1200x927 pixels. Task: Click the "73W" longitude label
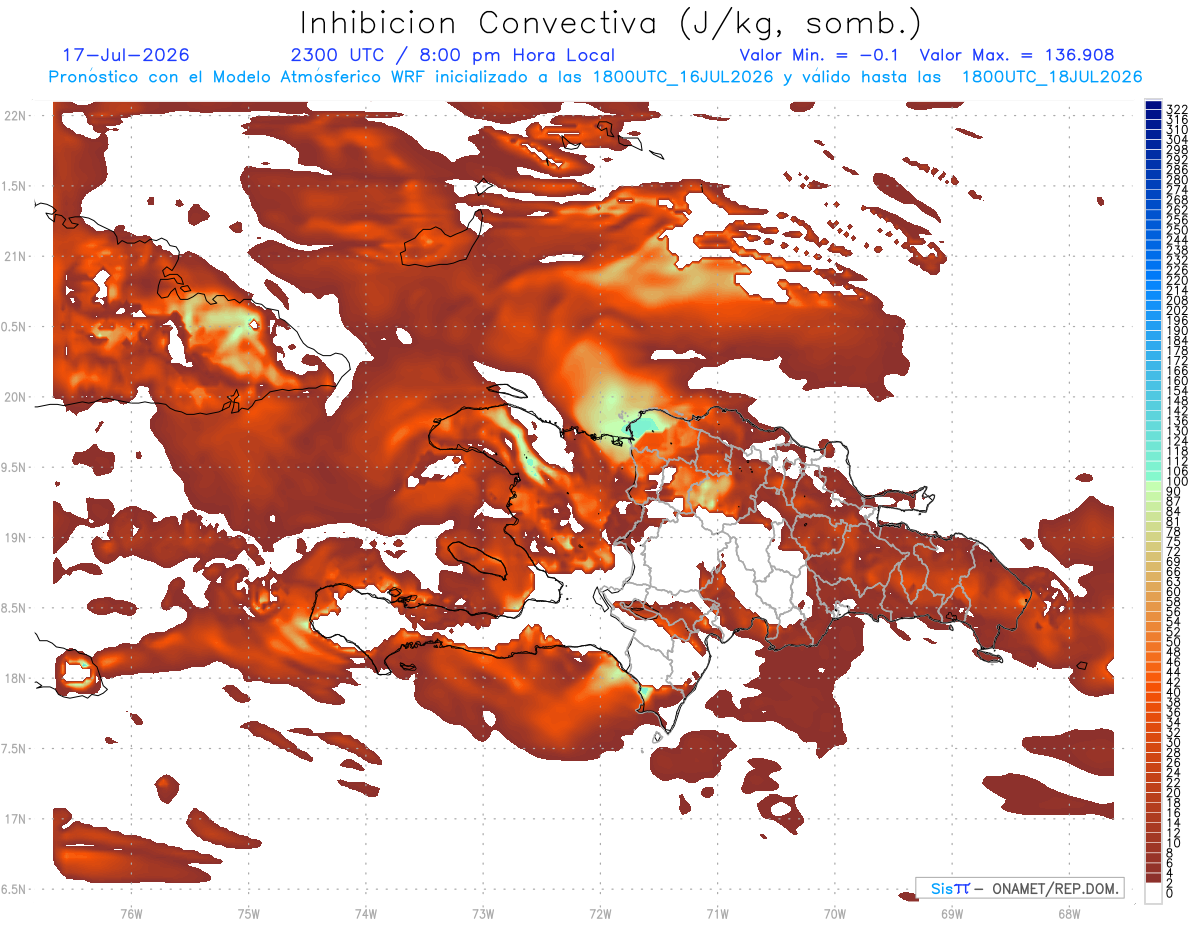(x=483, y=913)
